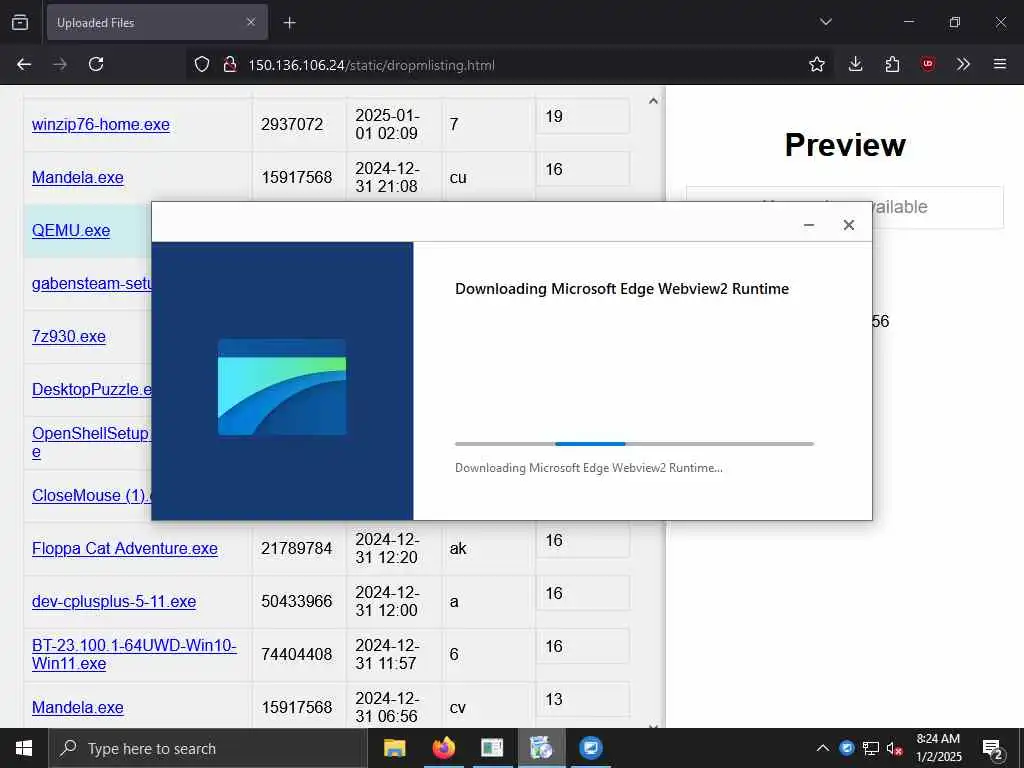Image resolution: width=1024 pixels, height=768 pixels.
Task: Close the Webview2 Runtime installer dialog
Action: (848, 225)
